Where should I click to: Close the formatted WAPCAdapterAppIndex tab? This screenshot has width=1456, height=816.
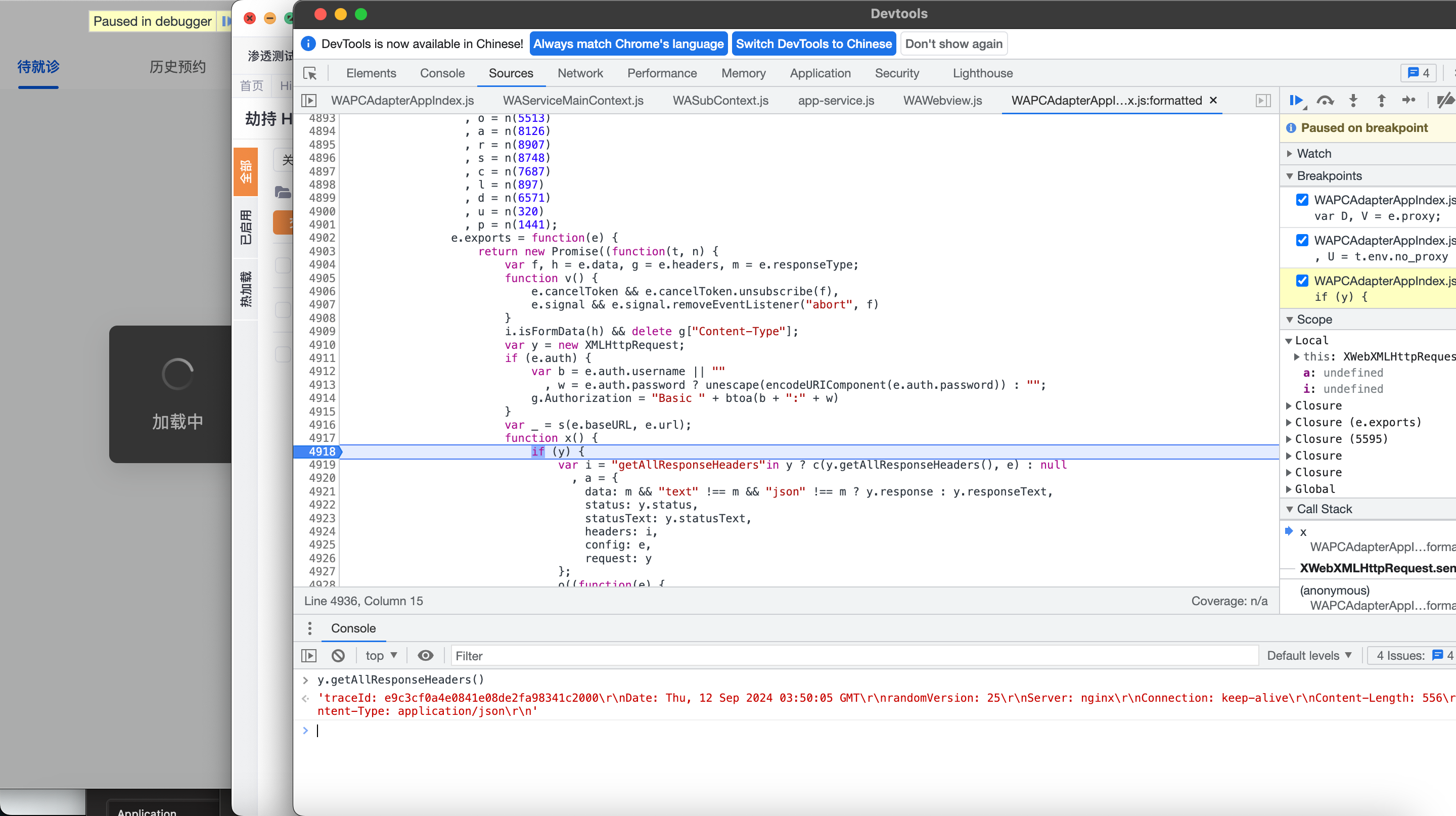(1213, 100)
